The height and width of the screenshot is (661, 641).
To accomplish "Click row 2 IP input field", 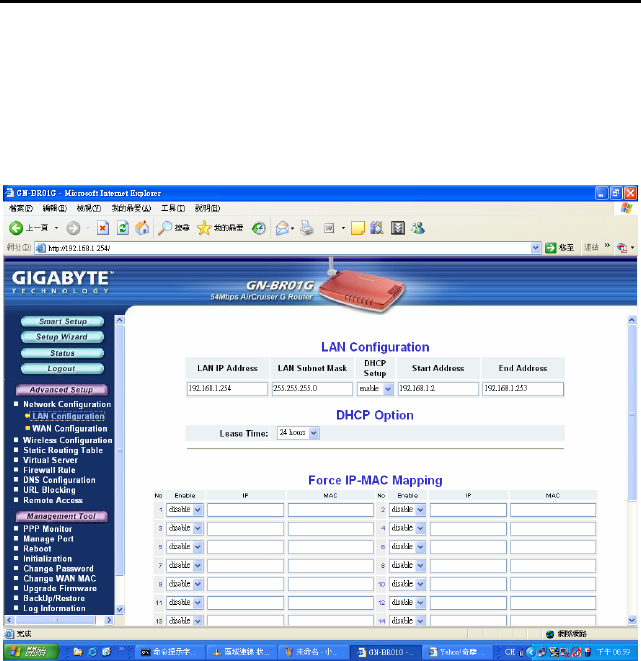I will click(468, 510).
